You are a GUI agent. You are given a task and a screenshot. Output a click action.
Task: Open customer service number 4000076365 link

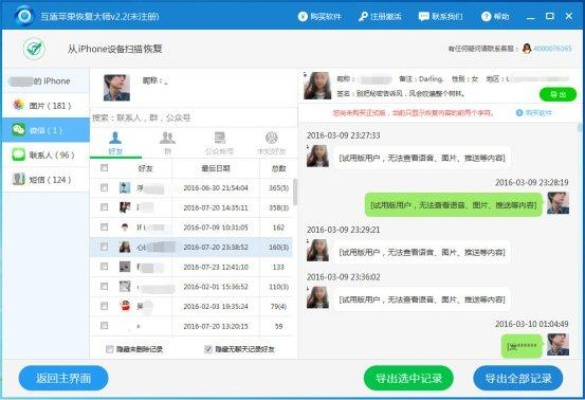click(553, 49)
